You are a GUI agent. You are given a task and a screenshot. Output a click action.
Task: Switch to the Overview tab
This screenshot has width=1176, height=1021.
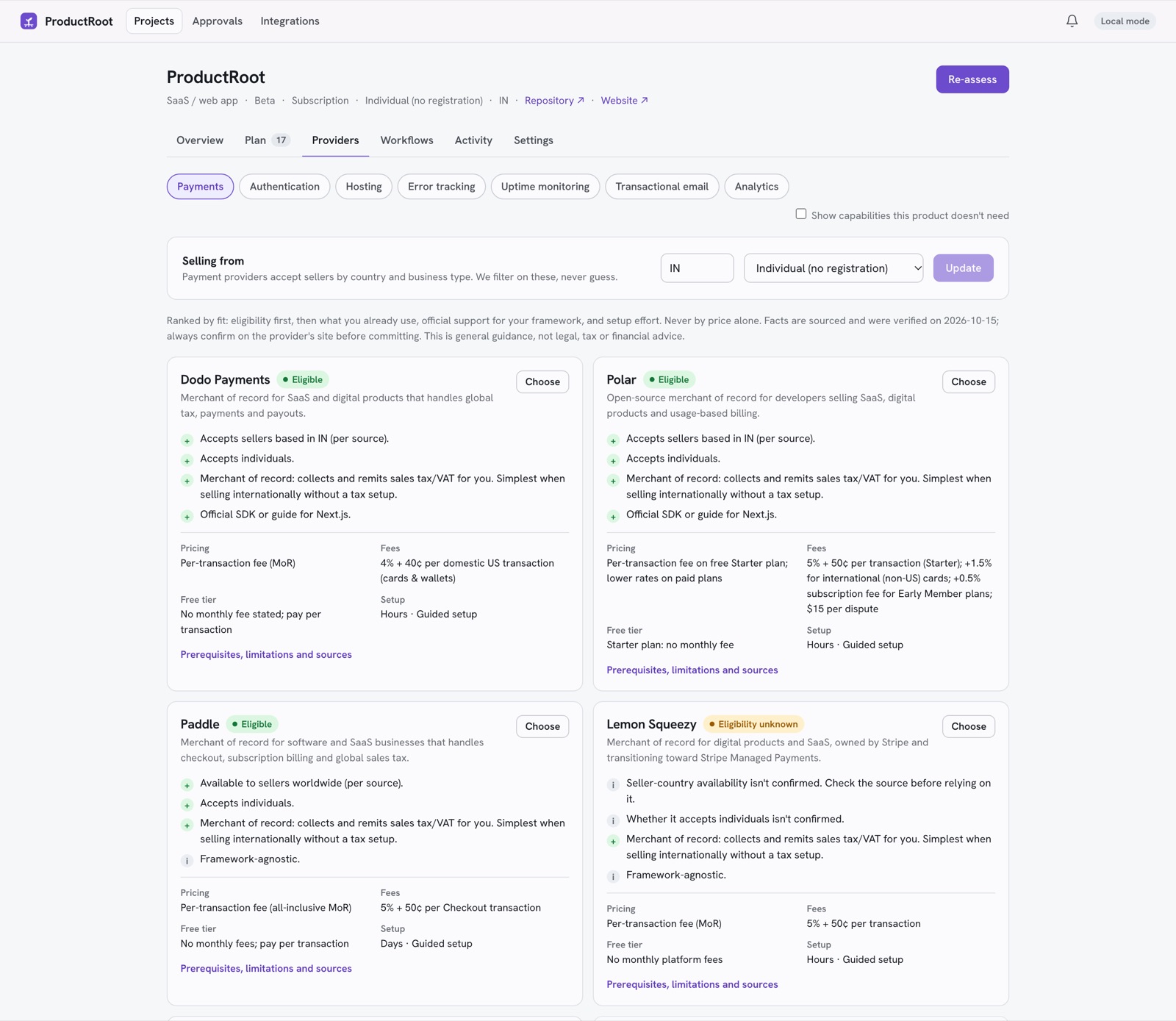click(x=200, y=140)
